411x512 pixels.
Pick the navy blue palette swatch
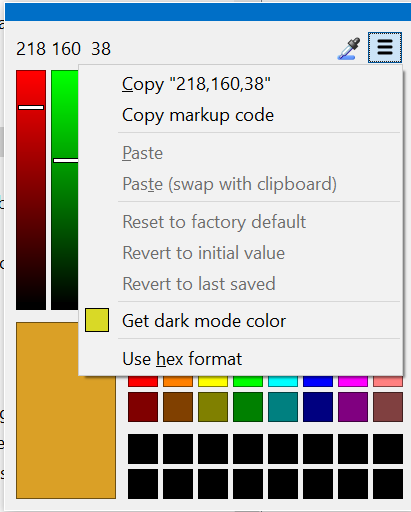pos(318,407)
